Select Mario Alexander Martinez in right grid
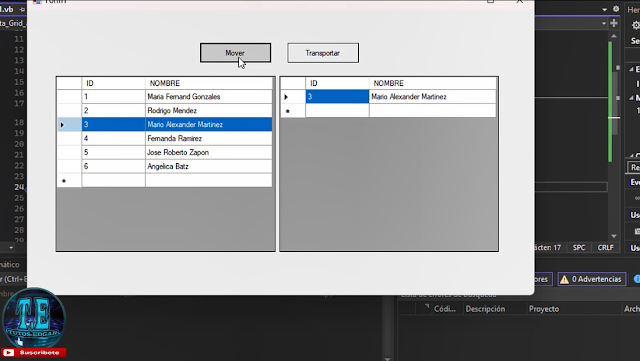 coord(433,97)
